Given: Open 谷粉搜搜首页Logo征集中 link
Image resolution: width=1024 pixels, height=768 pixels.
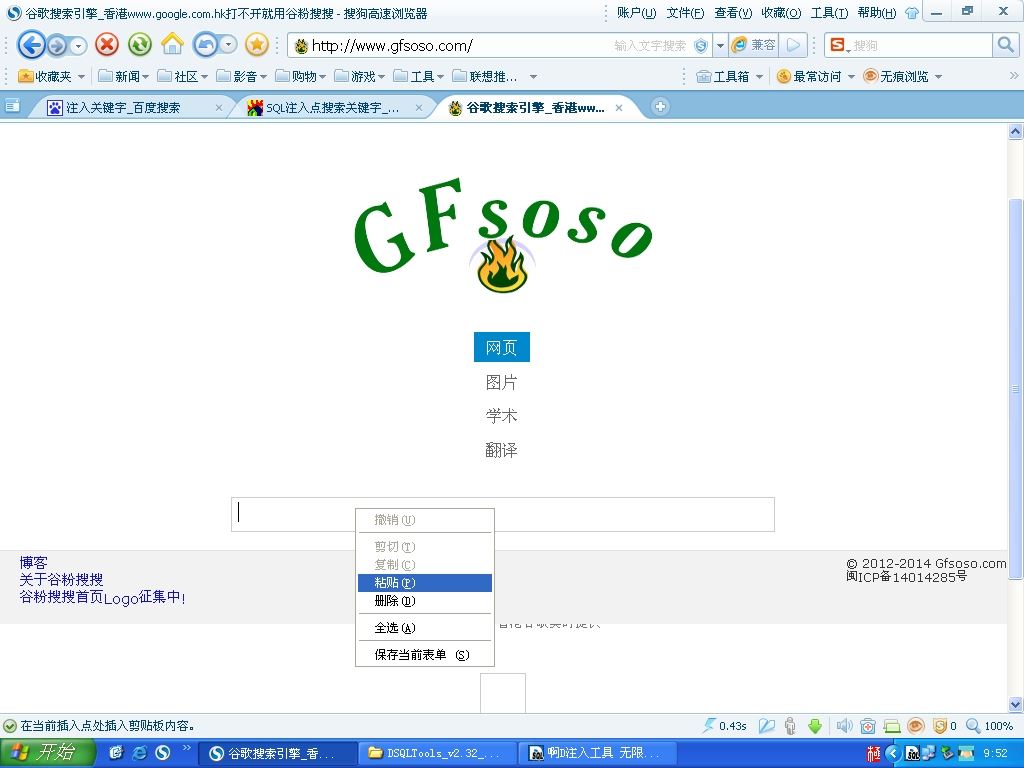Looking at the screenshot, I should 102,597.
